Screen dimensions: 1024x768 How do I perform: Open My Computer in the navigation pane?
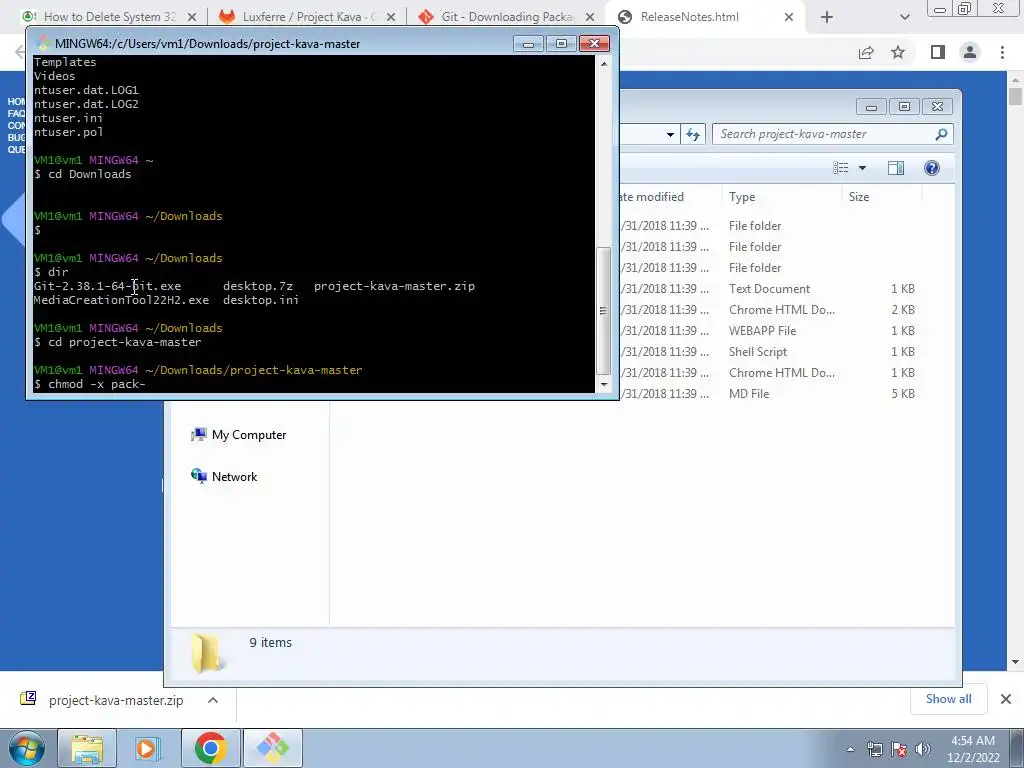[238, 435]
